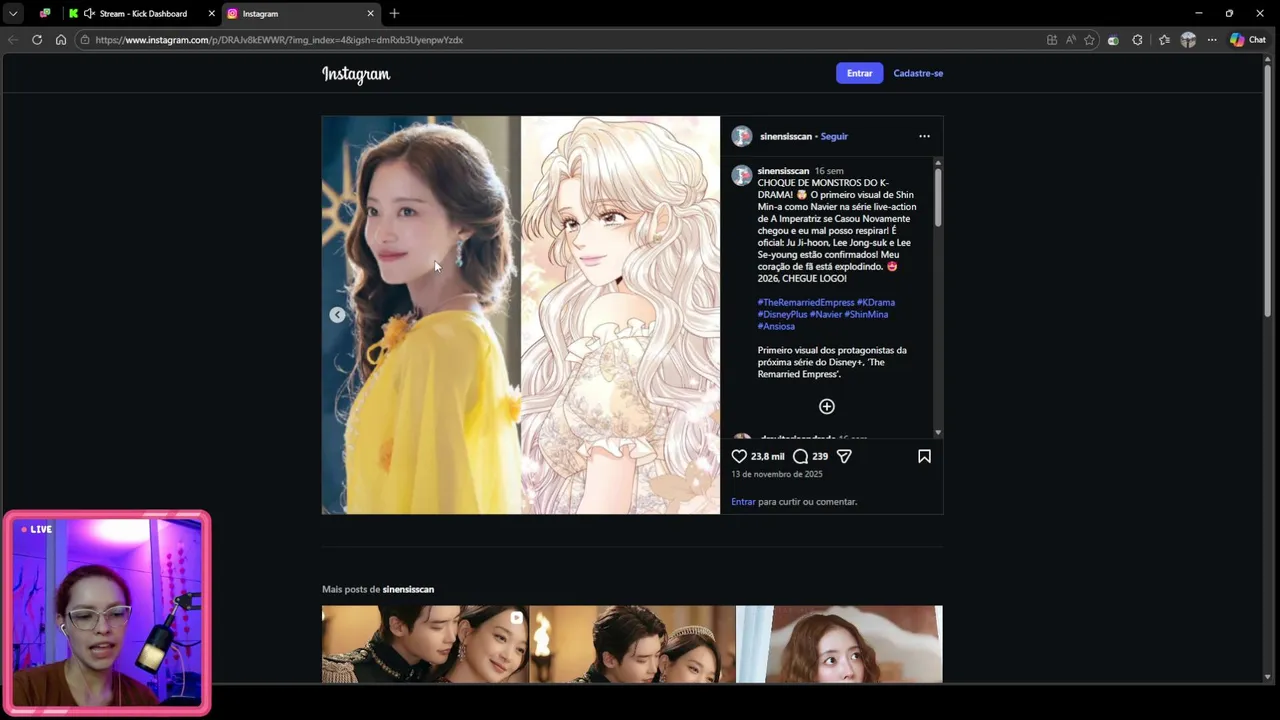Open sinensisscan avatar beside the caption

click(741, 176)
